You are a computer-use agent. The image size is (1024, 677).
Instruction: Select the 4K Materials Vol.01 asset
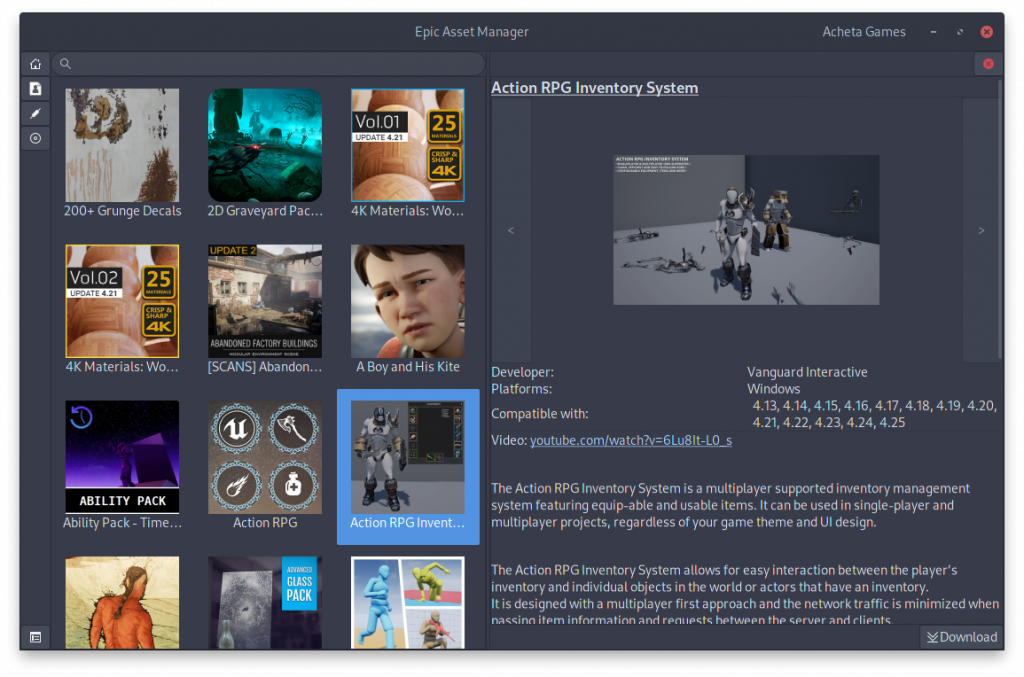pos(408,154)
